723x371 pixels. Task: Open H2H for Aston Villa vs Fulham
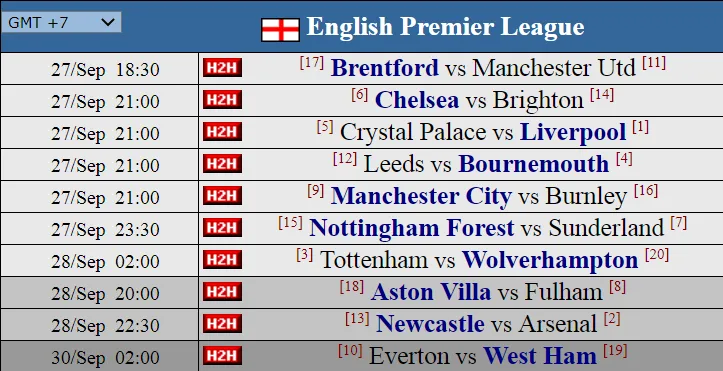(x=222, y=292)
